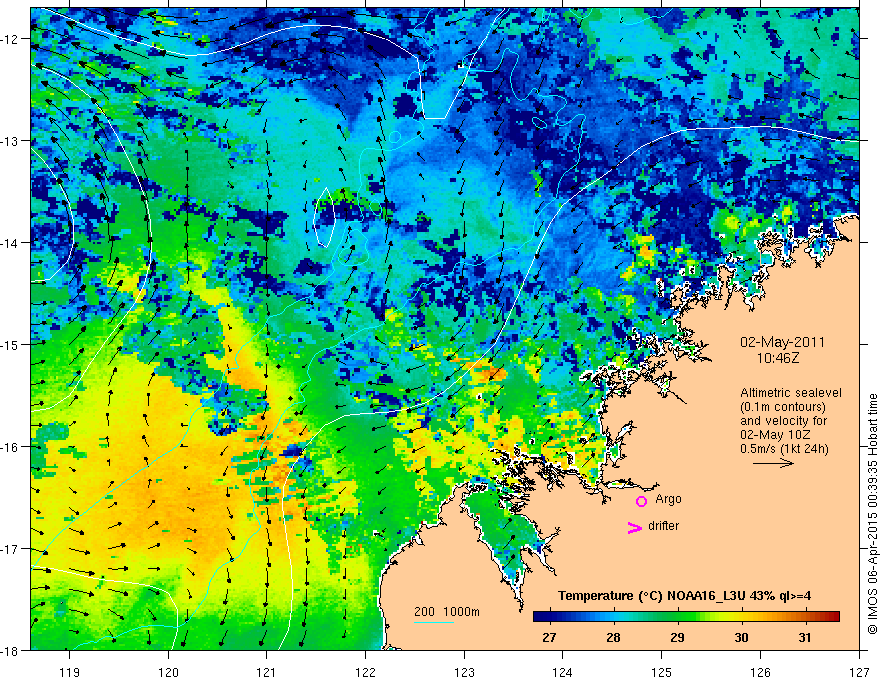880x680 pixels.
Task: Click the '0.5m/s (1kt 24h)' text
Action: (784, 449)
